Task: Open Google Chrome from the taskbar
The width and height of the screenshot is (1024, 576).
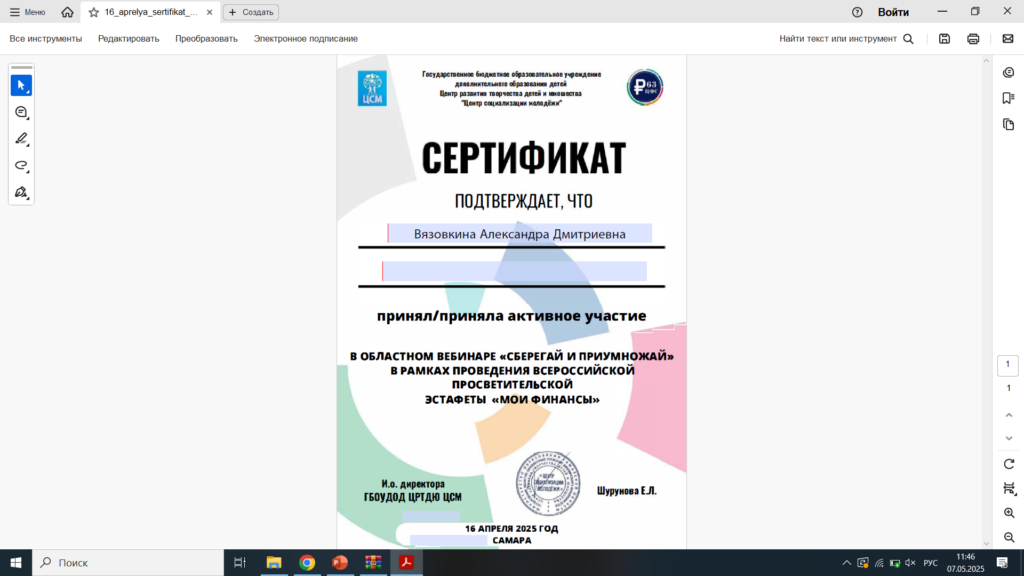Action: tap(307, 562)
